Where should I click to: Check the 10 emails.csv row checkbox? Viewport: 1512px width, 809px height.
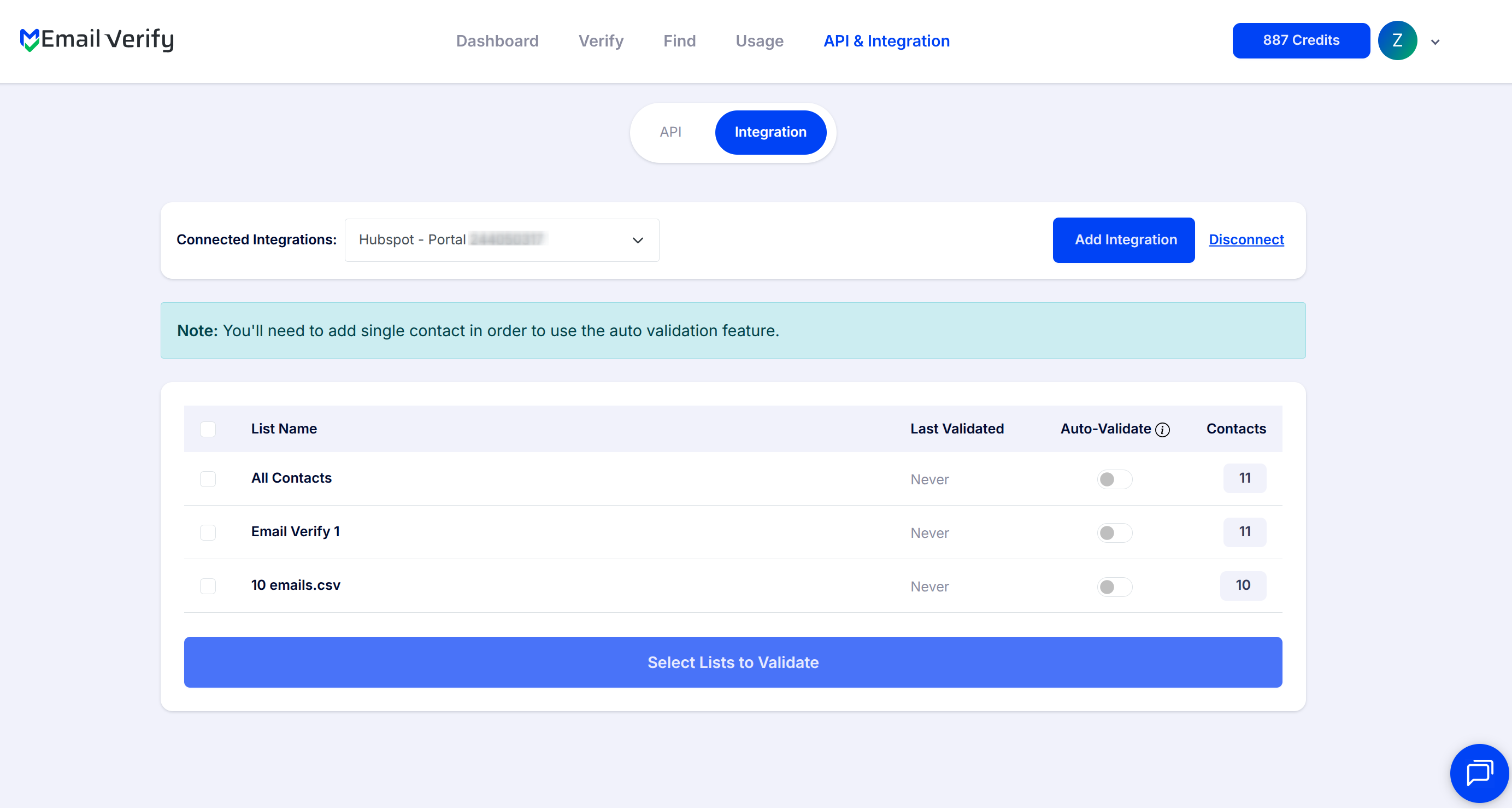(208, 586)
